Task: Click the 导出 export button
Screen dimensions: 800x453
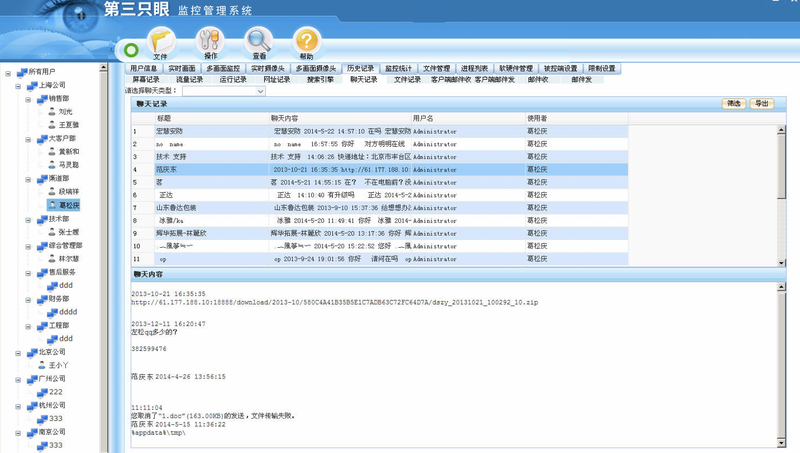Action: tap(762, 104)
